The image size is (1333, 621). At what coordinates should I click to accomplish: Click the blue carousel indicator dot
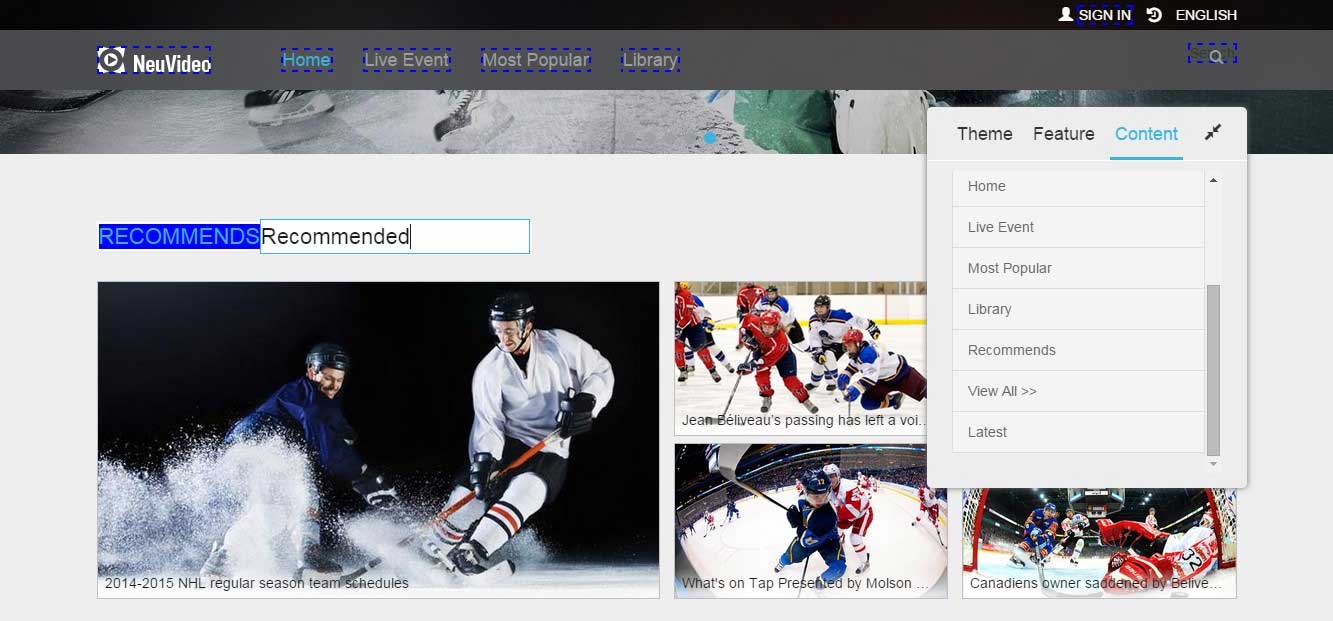tap(710, 138)
